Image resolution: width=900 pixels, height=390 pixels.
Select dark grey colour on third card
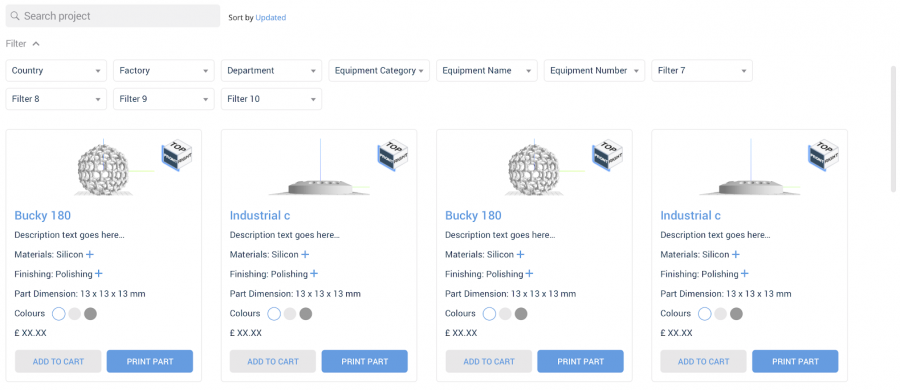pyautogui.click(x=521, y=314)
